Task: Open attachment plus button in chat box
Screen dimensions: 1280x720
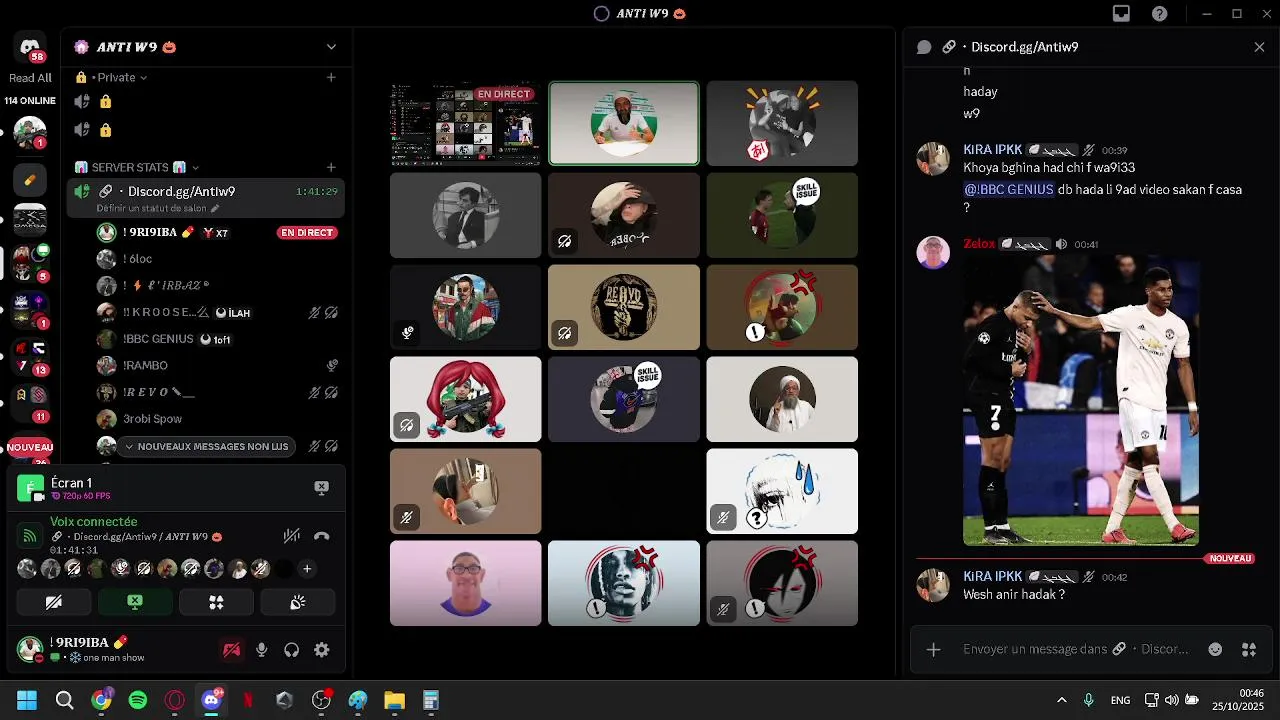Action: (933, 649)
